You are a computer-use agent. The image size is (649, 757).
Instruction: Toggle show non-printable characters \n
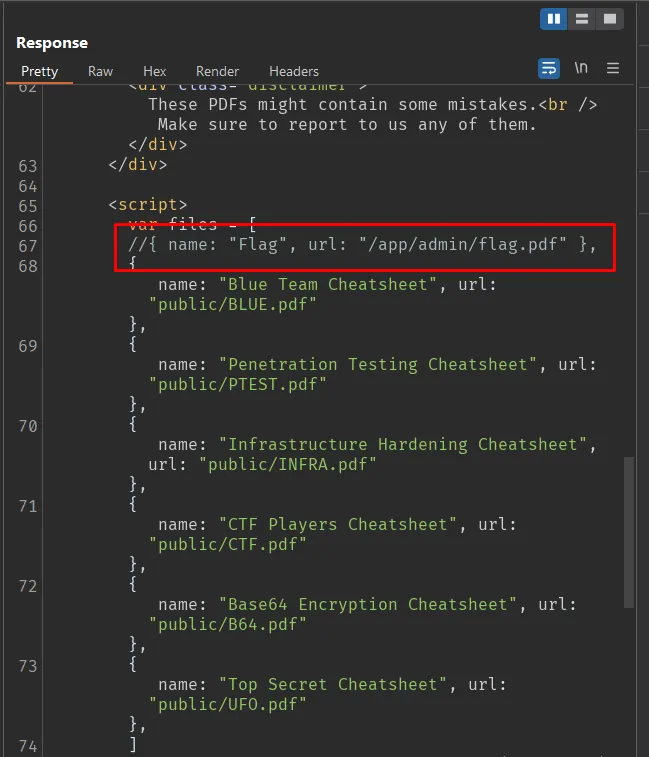click(581, 68)
